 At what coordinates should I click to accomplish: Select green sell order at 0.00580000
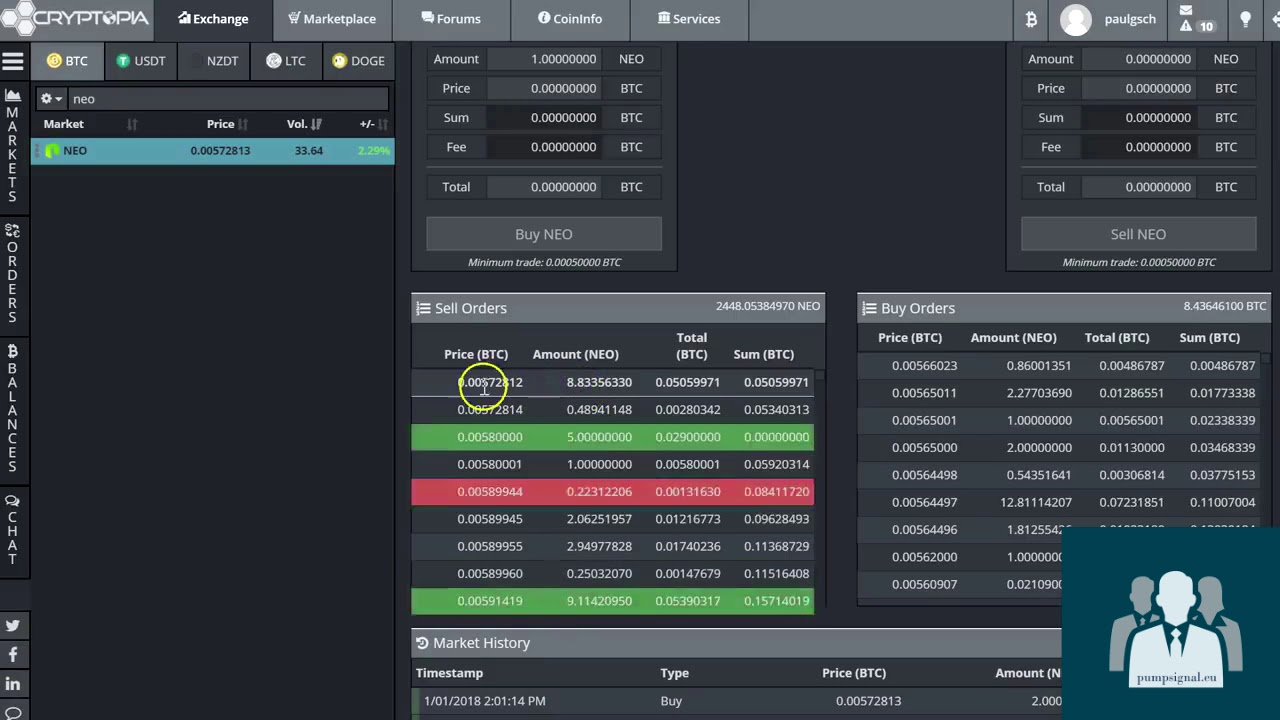(612, 437)
